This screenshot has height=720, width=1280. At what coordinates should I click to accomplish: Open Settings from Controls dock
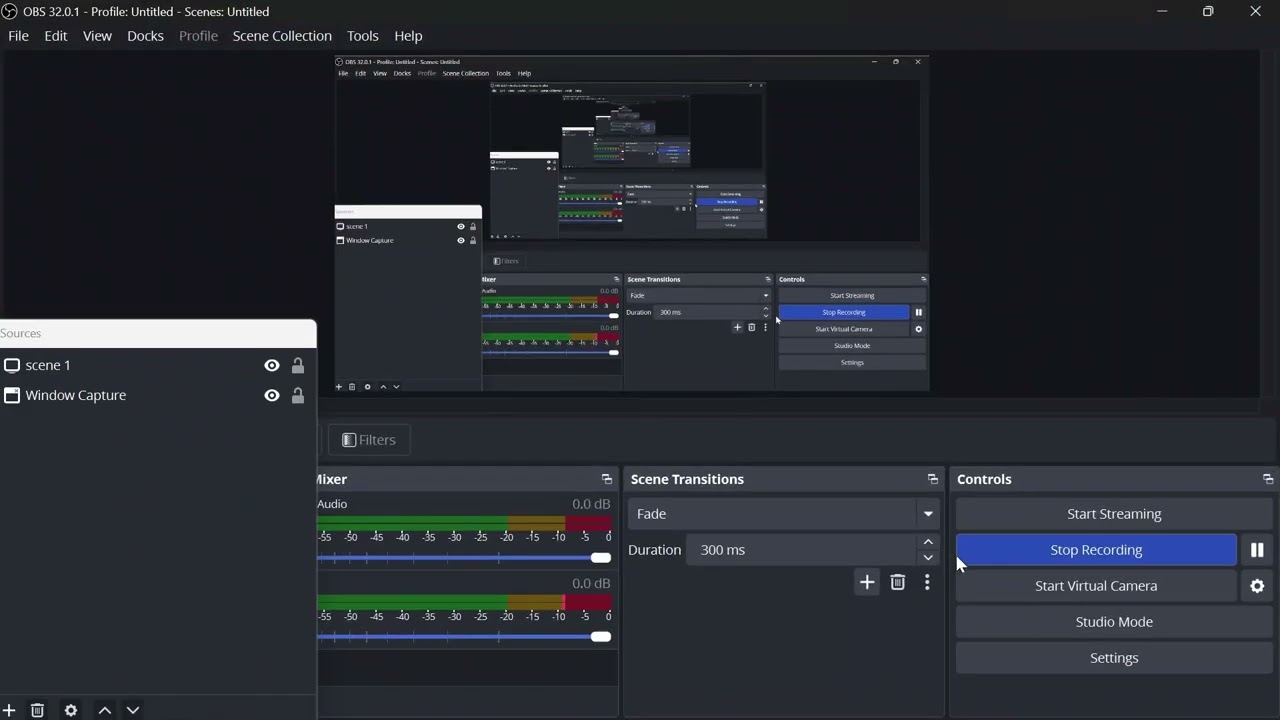[1114, 658]
